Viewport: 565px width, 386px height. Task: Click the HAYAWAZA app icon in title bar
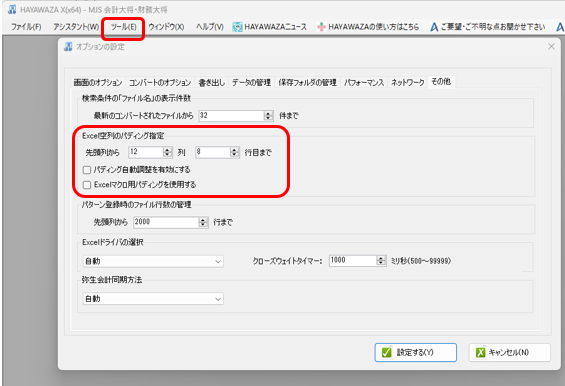(12, 9)
